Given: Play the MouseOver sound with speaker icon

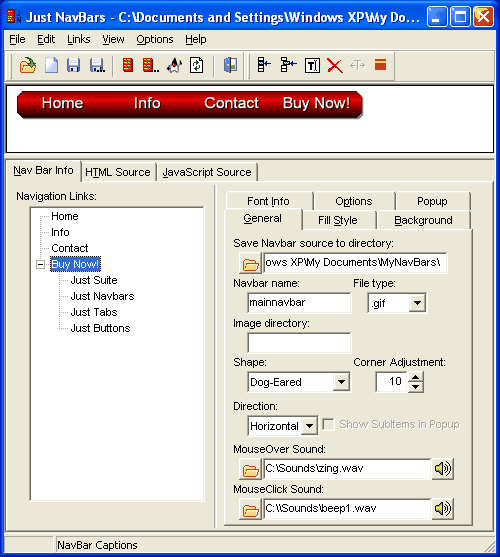Looking at the screenshot, I should tap(442, 469).
